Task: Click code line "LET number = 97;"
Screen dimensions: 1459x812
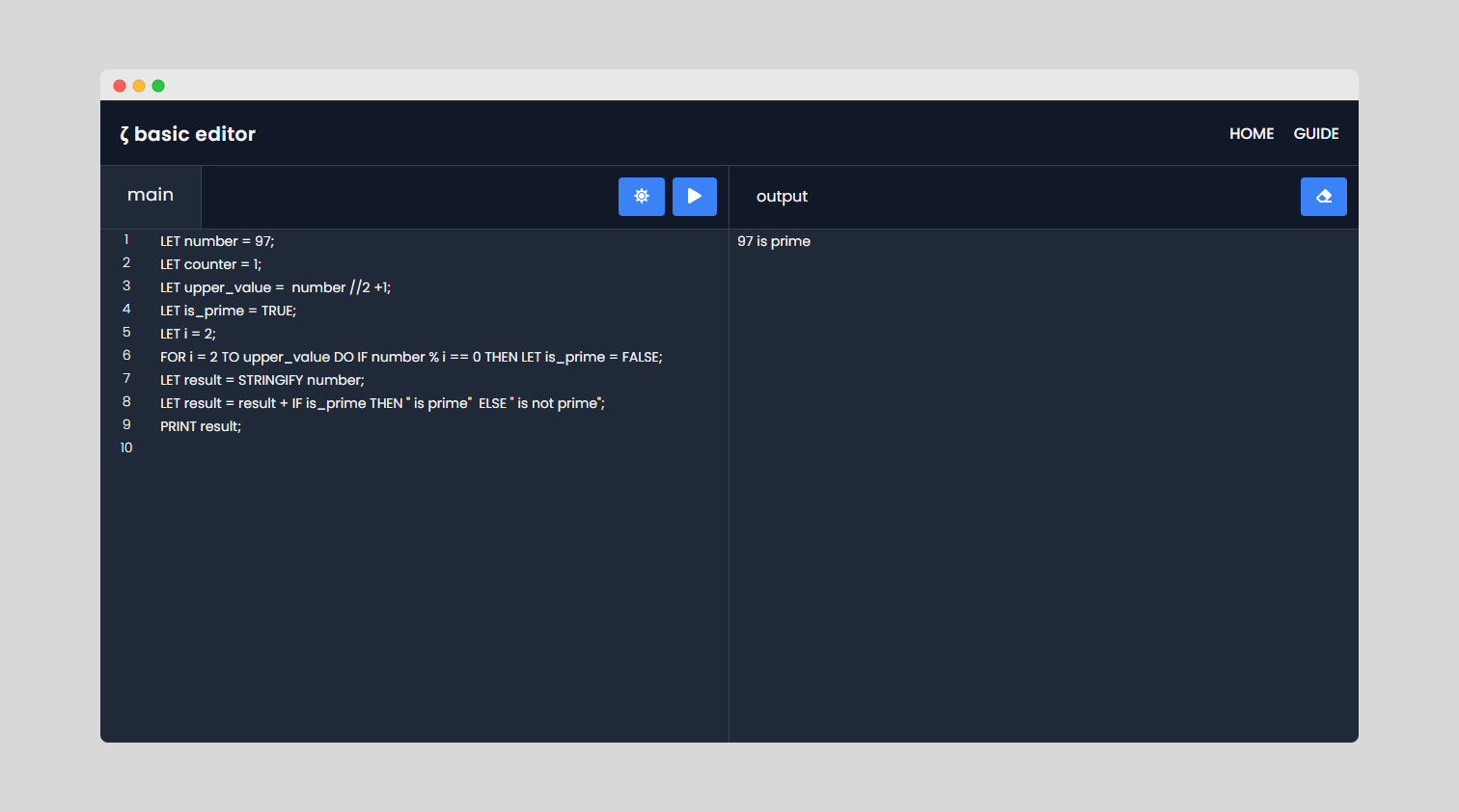Action: 217,241
